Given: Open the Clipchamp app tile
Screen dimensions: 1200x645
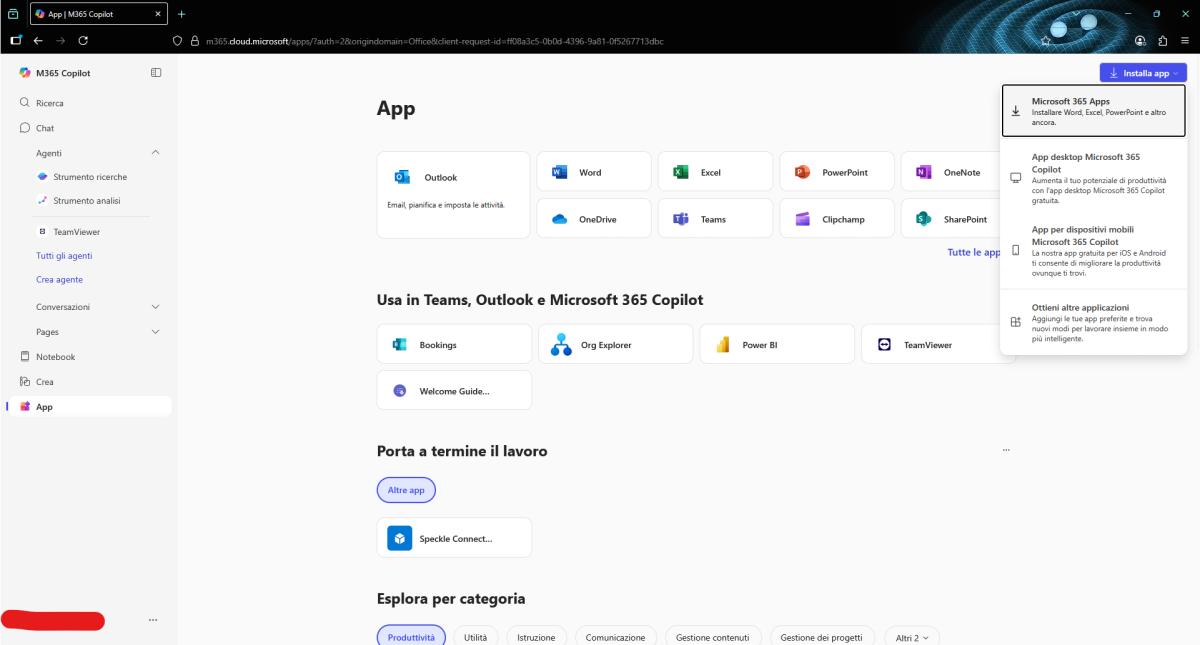Looking at the screenshot, I should click(837, 219).
